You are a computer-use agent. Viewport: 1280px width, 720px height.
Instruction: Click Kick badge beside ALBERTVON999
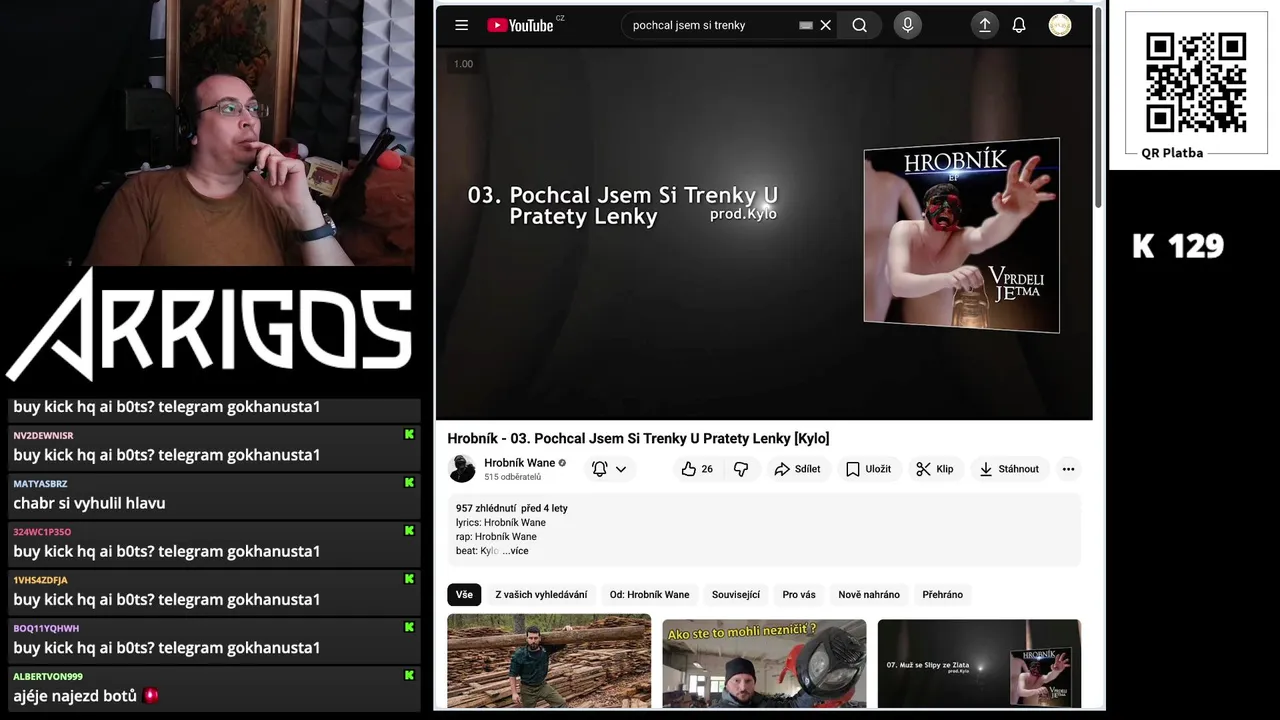pos(409,675)
